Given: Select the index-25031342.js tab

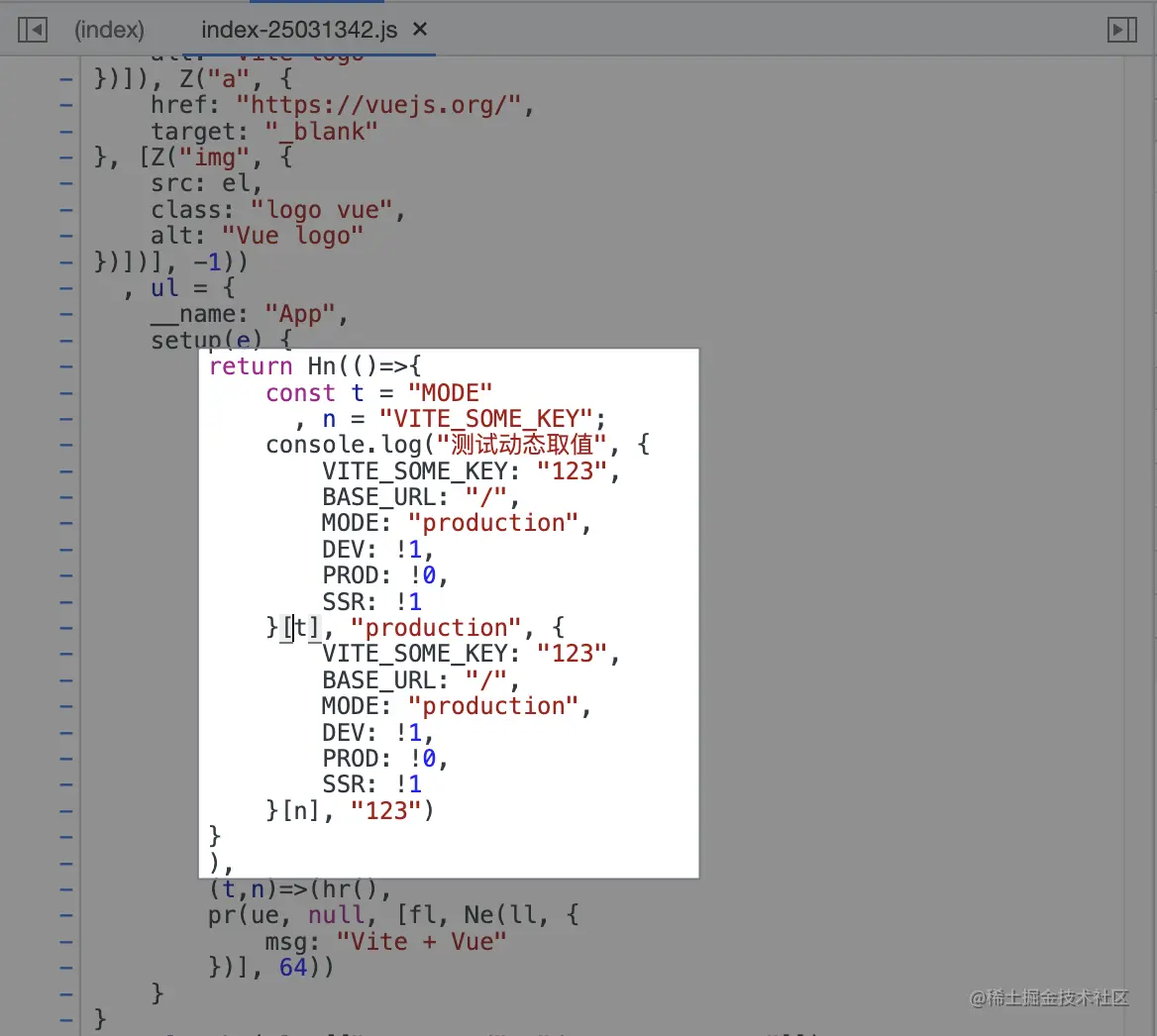Looking at the screenshot, I should click(299, 30).
